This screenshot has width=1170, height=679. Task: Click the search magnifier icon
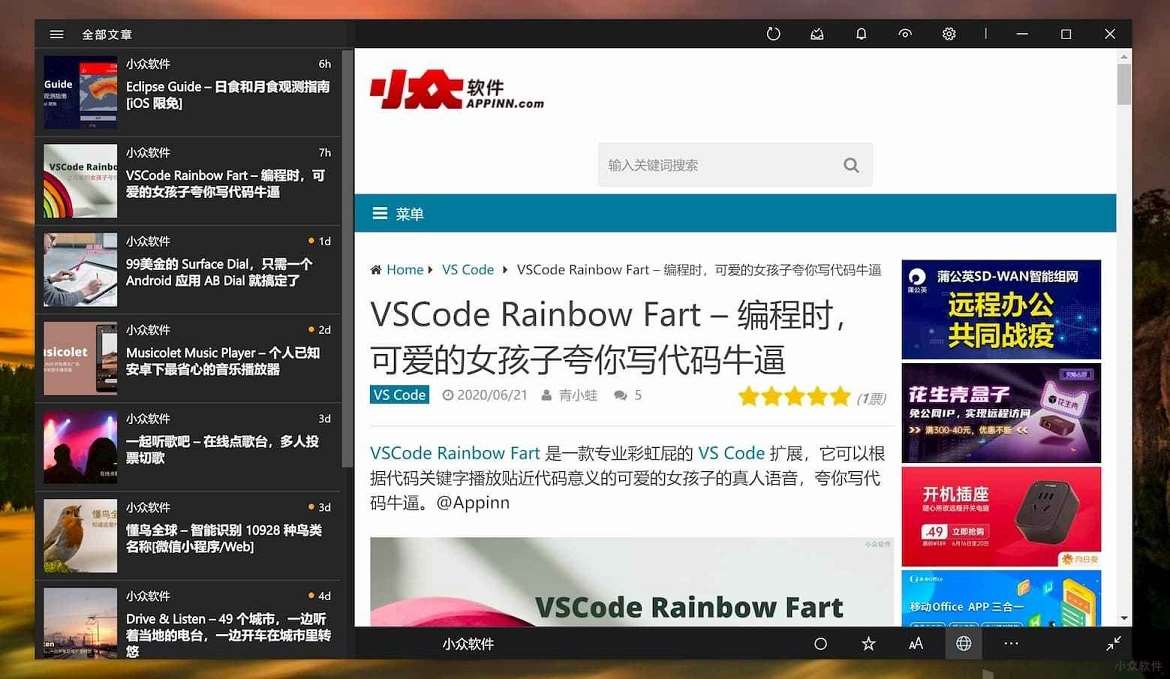(x=851, y=165)
